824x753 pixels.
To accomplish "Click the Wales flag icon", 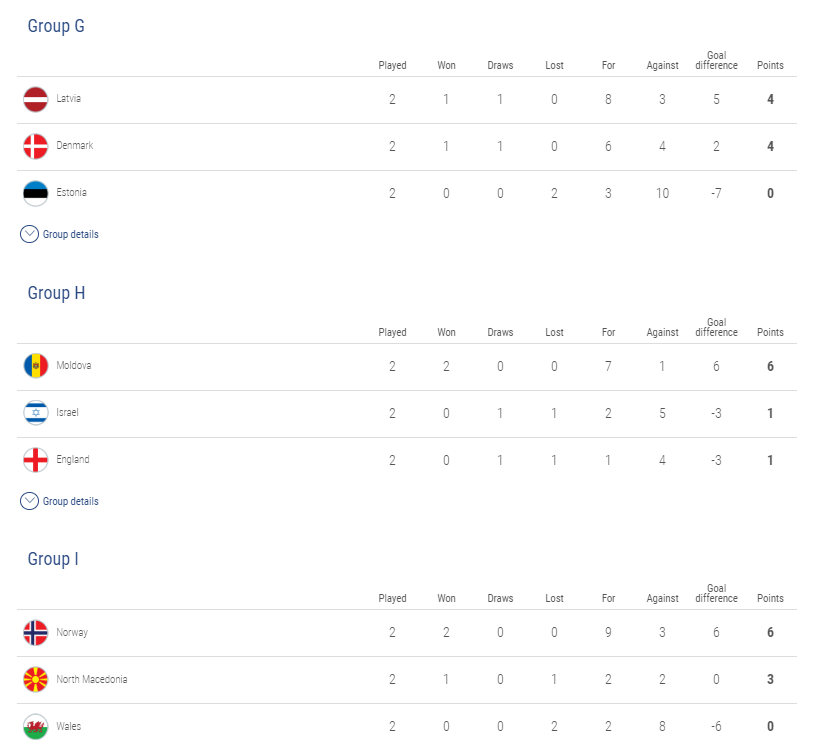I will 36,727.
